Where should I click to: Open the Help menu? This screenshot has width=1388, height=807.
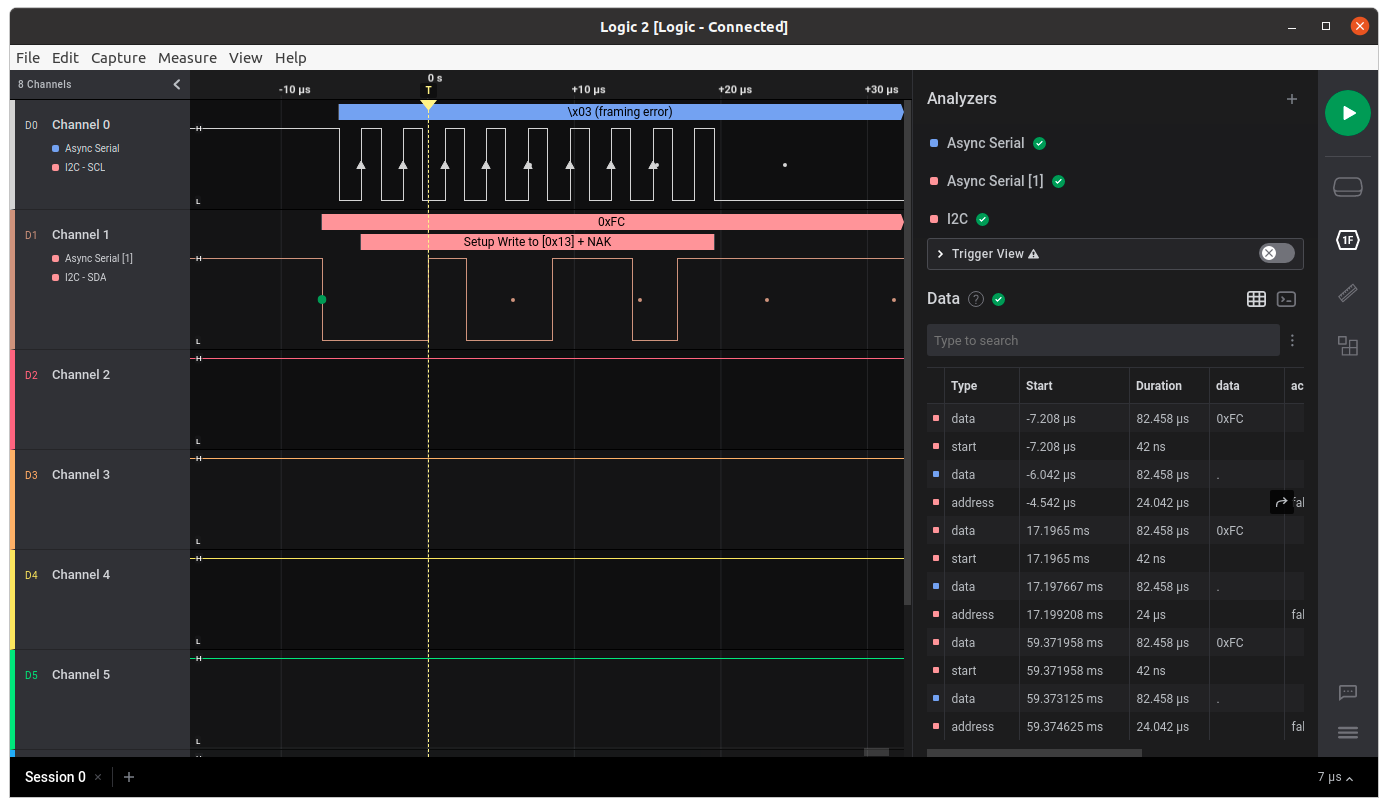point(290,58)
